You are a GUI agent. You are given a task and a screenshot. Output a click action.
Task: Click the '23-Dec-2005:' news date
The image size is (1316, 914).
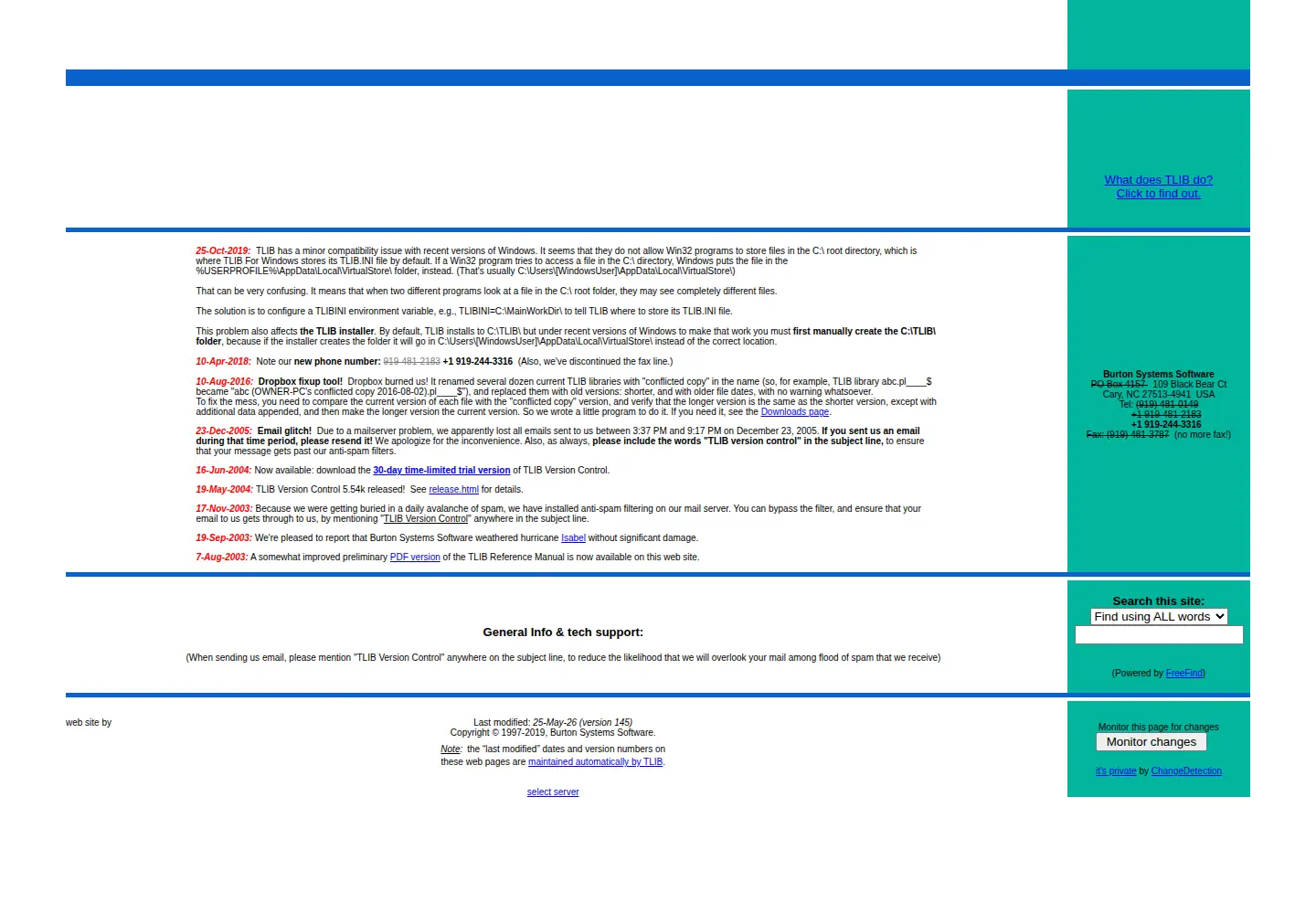point(224,431)
